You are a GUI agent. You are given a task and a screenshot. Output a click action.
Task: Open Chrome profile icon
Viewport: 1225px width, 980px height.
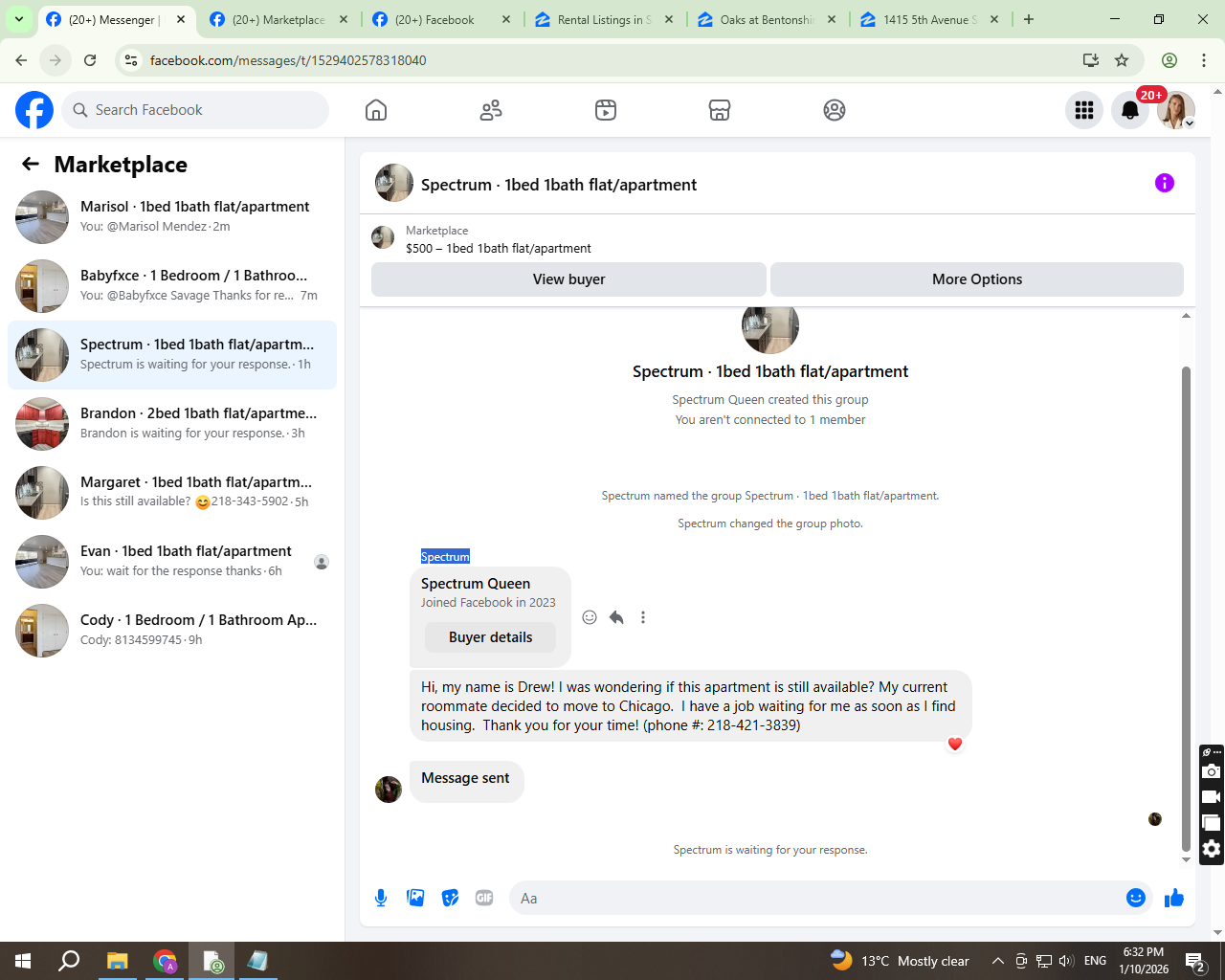coord(1169,60)
